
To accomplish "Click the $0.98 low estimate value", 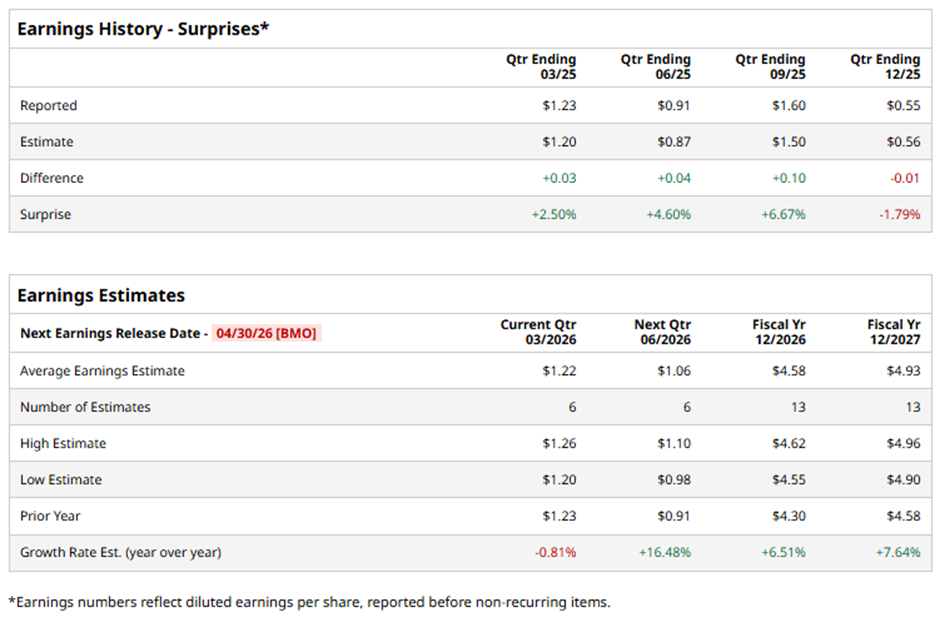I will [674, 480].
